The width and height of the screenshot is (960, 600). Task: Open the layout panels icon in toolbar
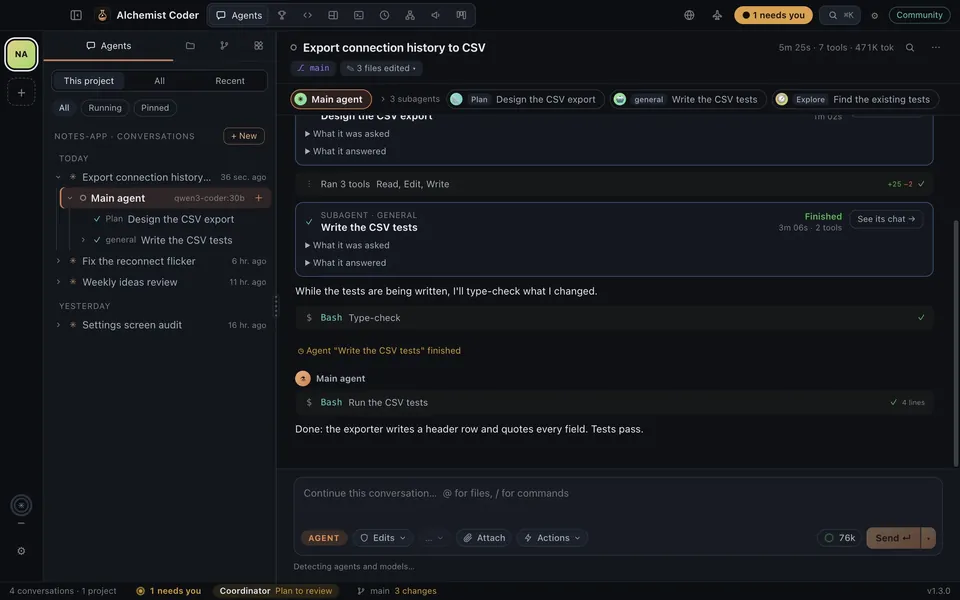pyautogui.click(x=333, y=15)
